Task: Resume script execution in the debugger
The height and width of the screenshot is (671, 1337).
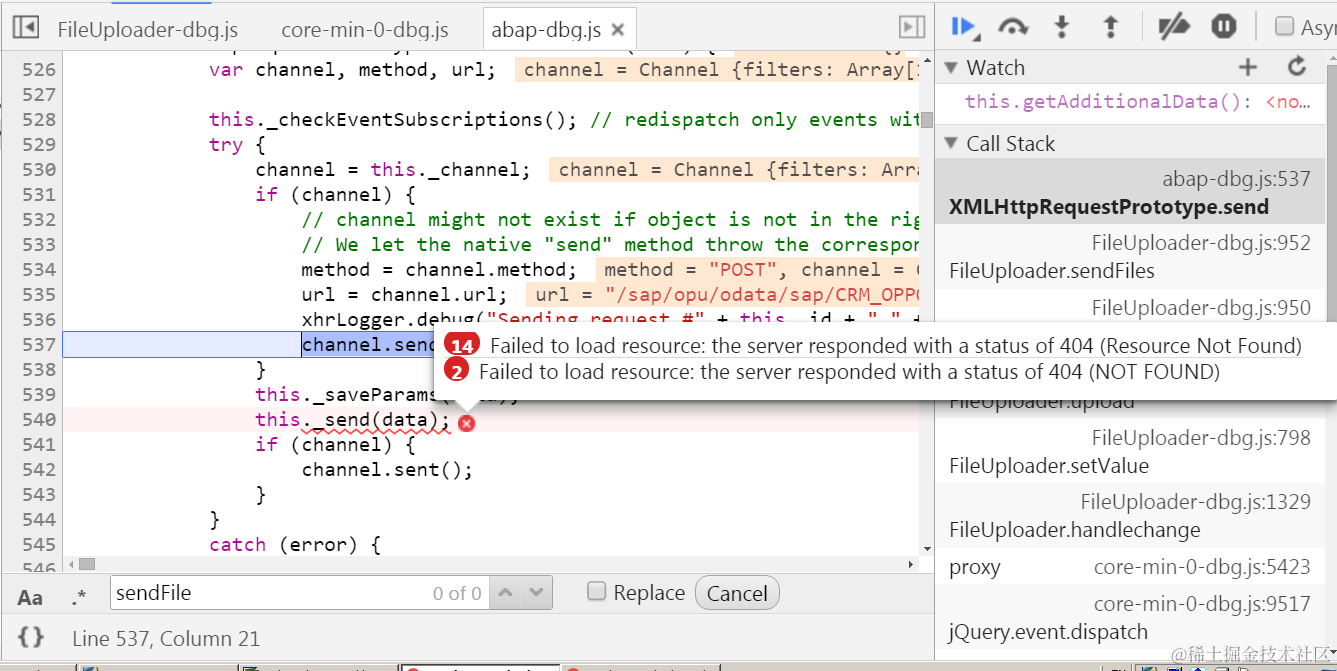Action: [963, 27]
